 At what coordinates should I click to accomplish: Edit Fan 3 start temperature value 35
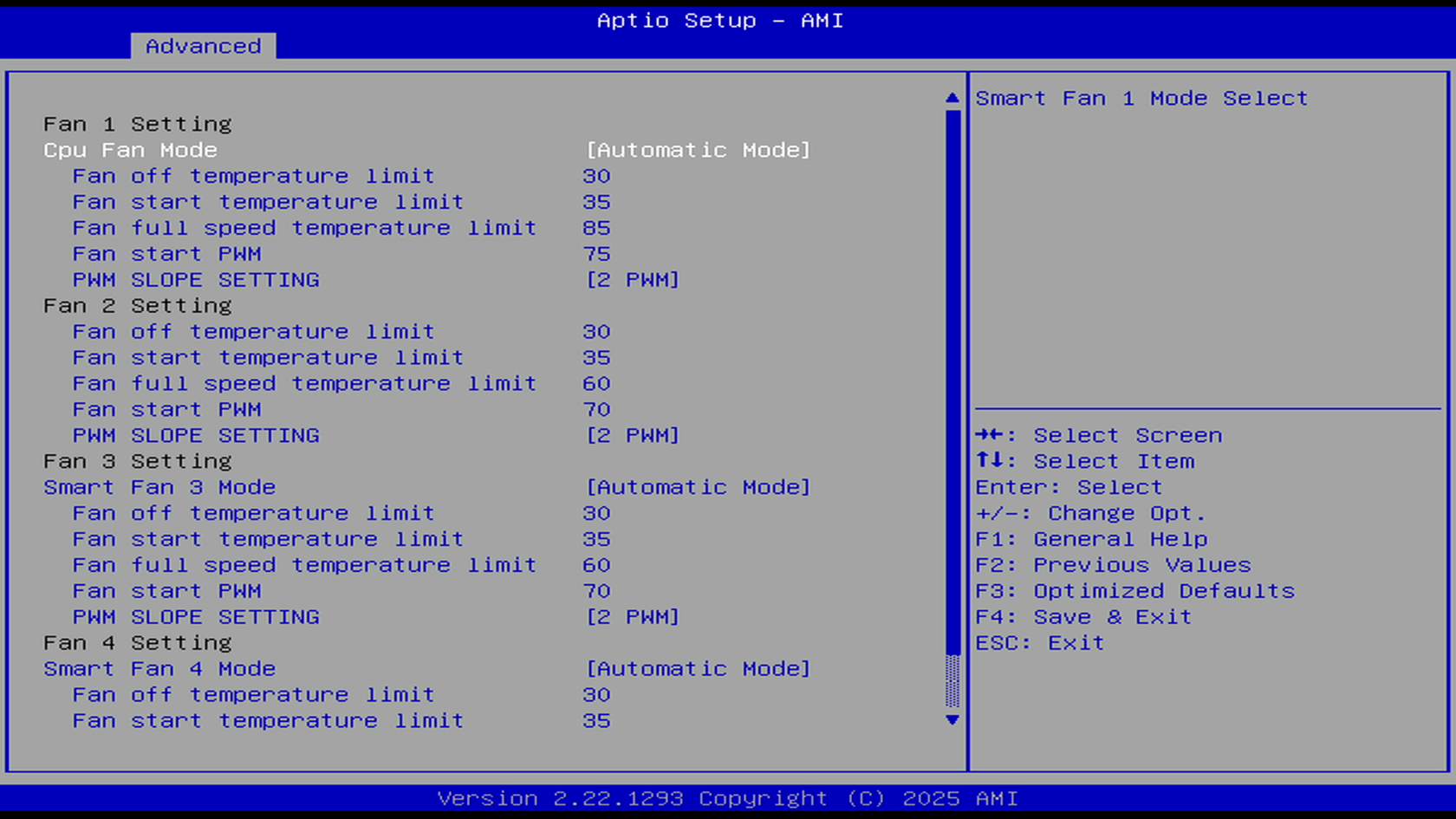(x=596, y=539)
